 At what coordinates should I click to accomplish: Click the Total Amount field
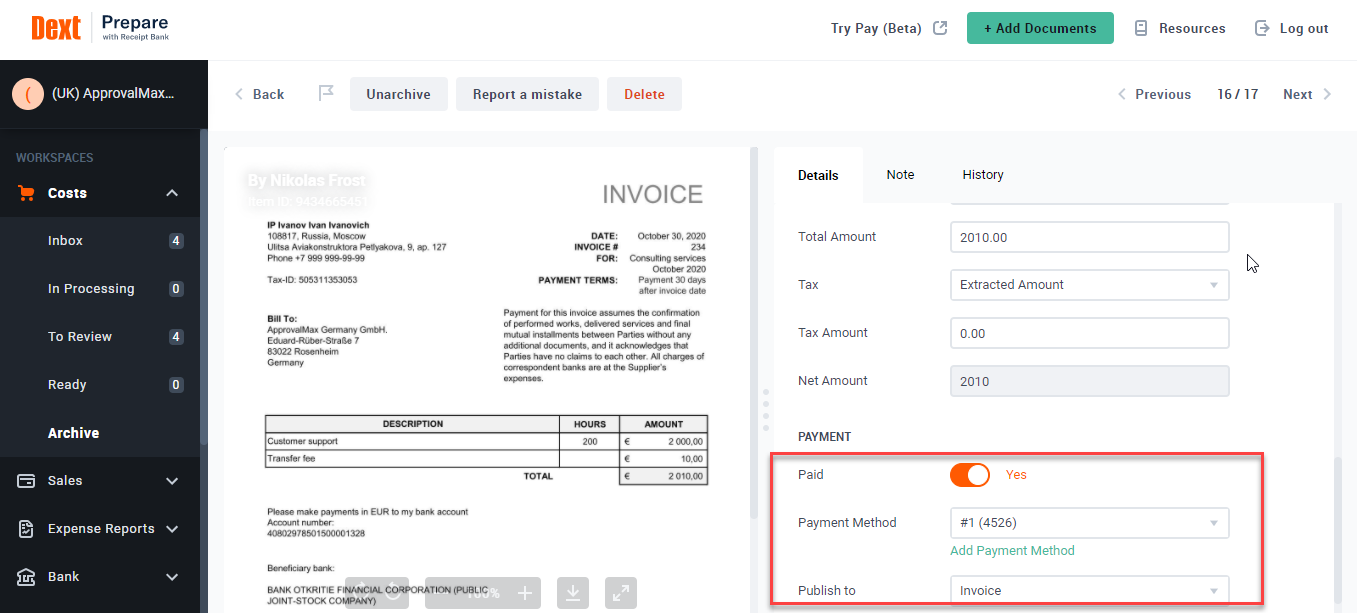pyautogui.click(x=1089, y=237)
